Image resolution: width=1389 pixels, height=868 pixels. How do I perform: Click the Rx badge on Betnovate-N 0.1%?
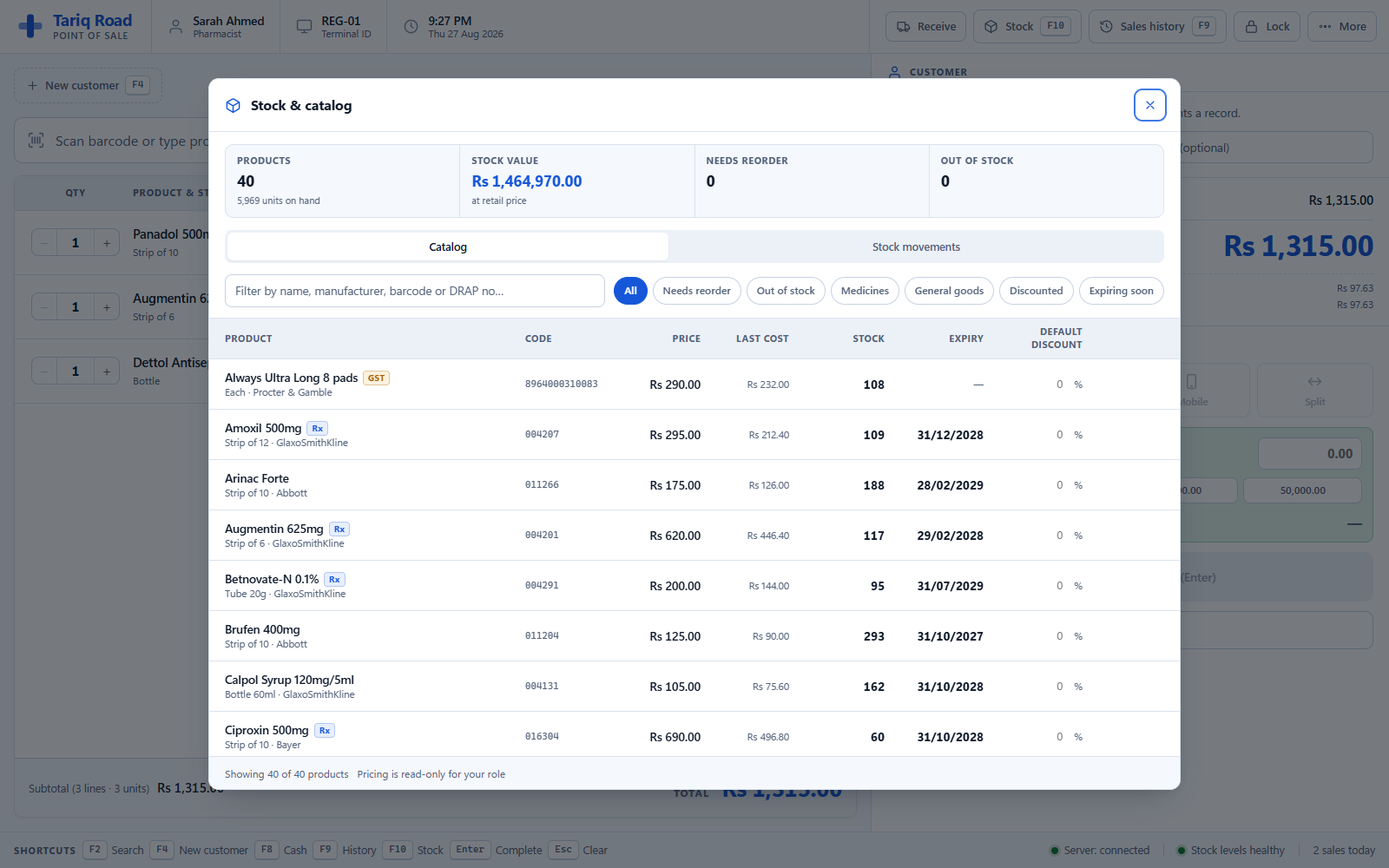334,580
